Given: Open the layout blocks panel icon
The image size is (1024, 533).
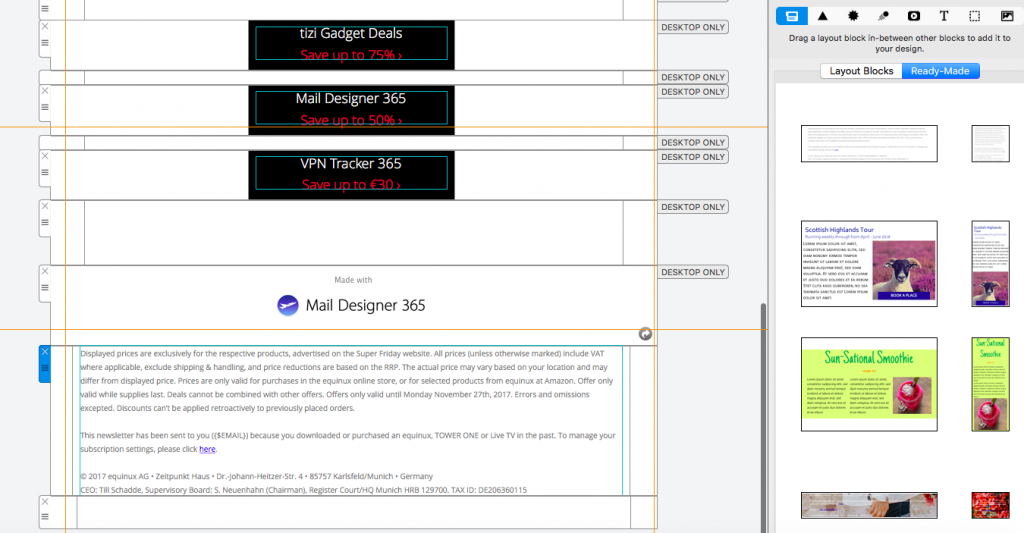Looking at the screenshot, I should click(x=792, y=16).
